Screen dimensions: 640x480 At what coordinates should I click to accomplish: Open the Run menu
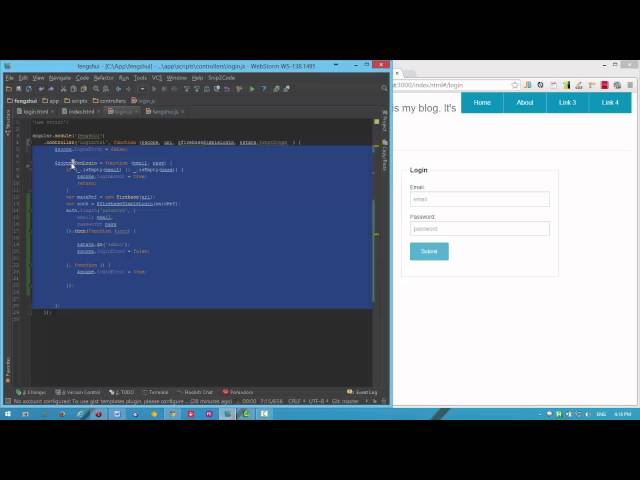(124, 78)
